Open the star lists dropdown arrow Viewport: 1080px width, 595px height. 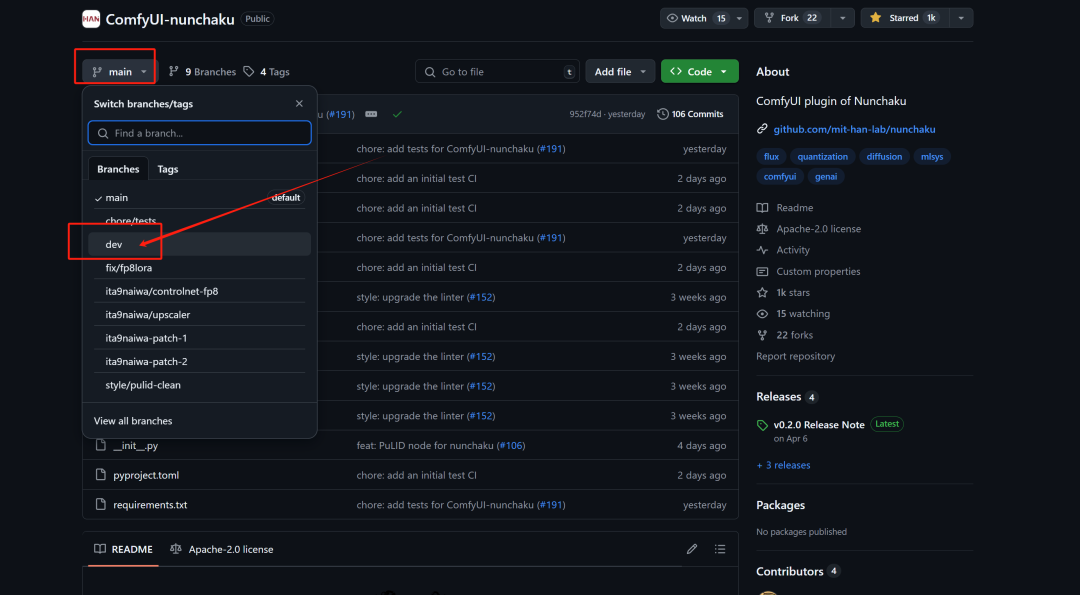[961, 18]
